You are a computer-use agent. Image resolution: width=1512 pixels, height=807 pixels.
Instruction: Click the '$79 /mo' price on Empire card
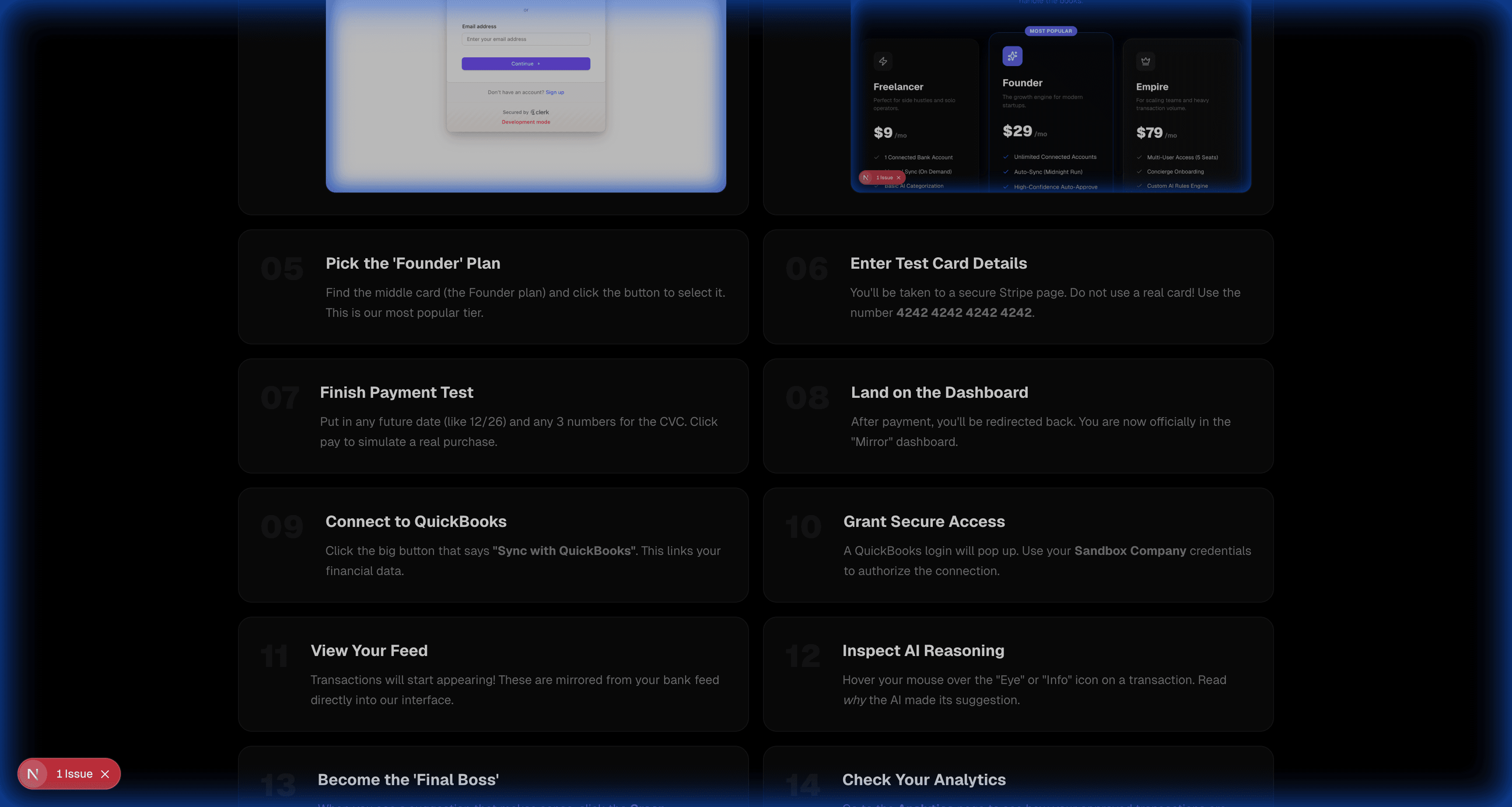tap(1156, 133)
